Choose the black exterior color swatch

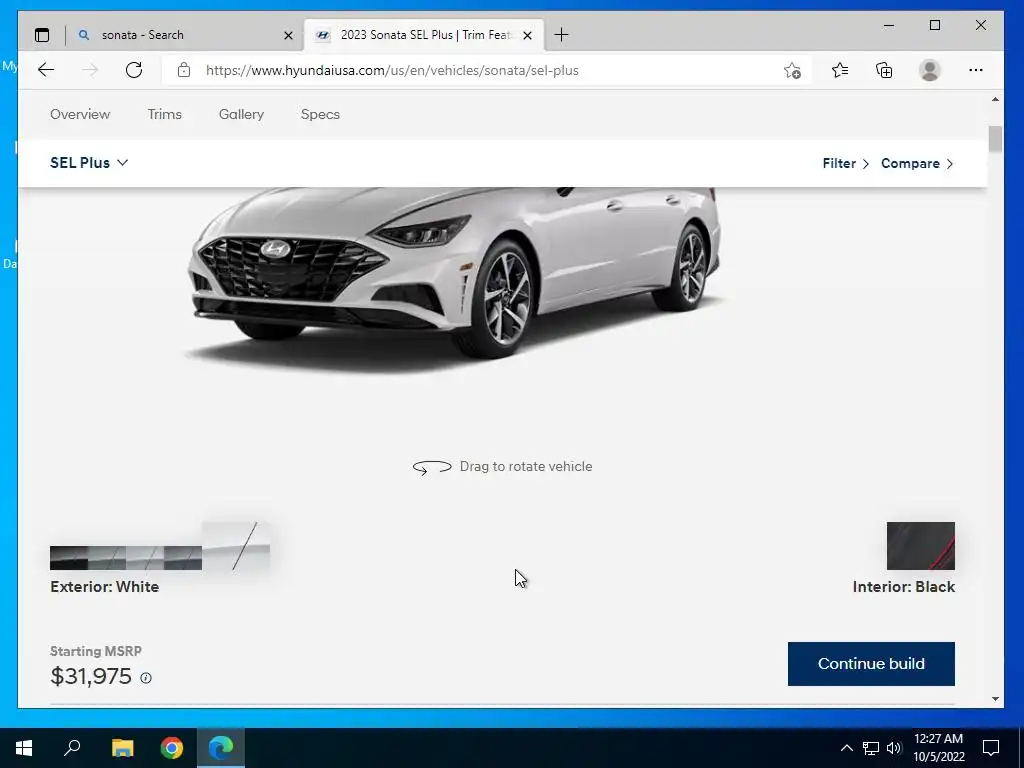(69, 558)
